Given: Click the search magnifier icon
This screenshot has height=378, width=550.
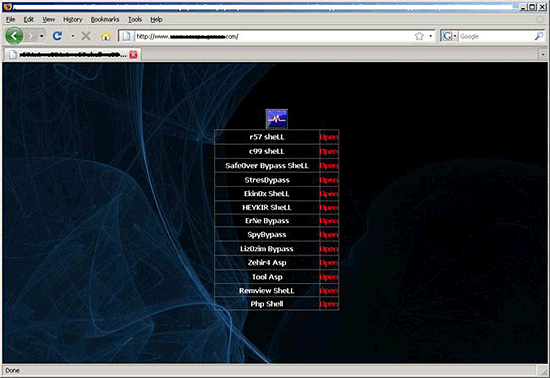Looking at the screenshot, I should [x=539, y=36].
